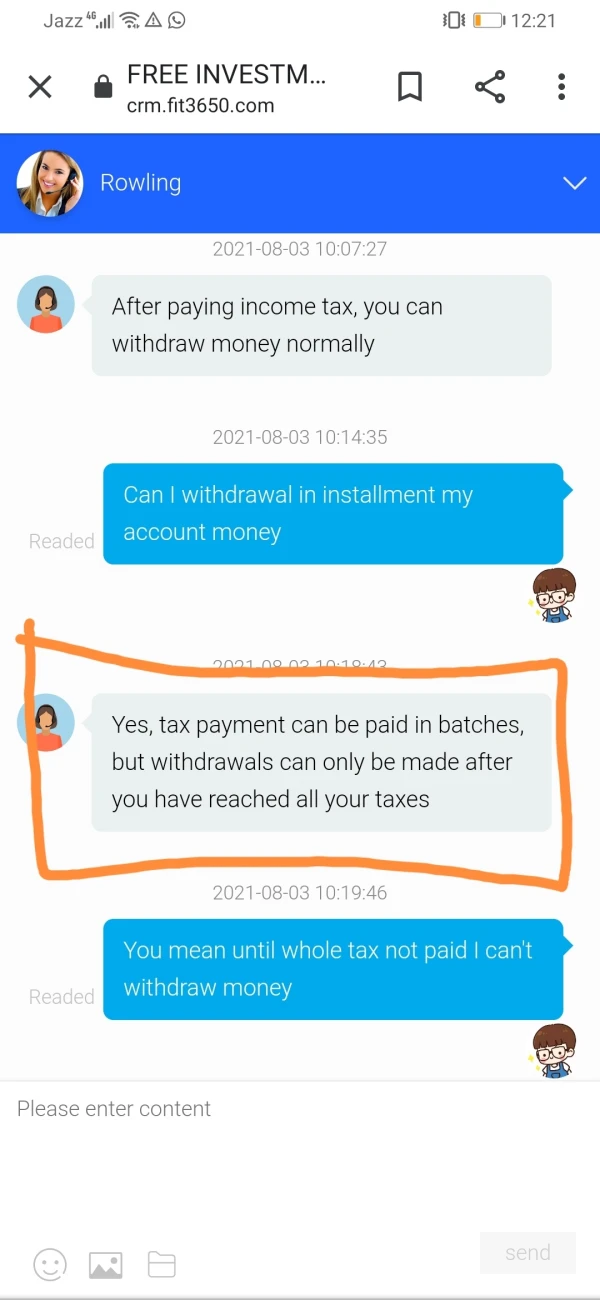Select the 'Can I withdrawal in installment' bubble

(x=334, y=513)
